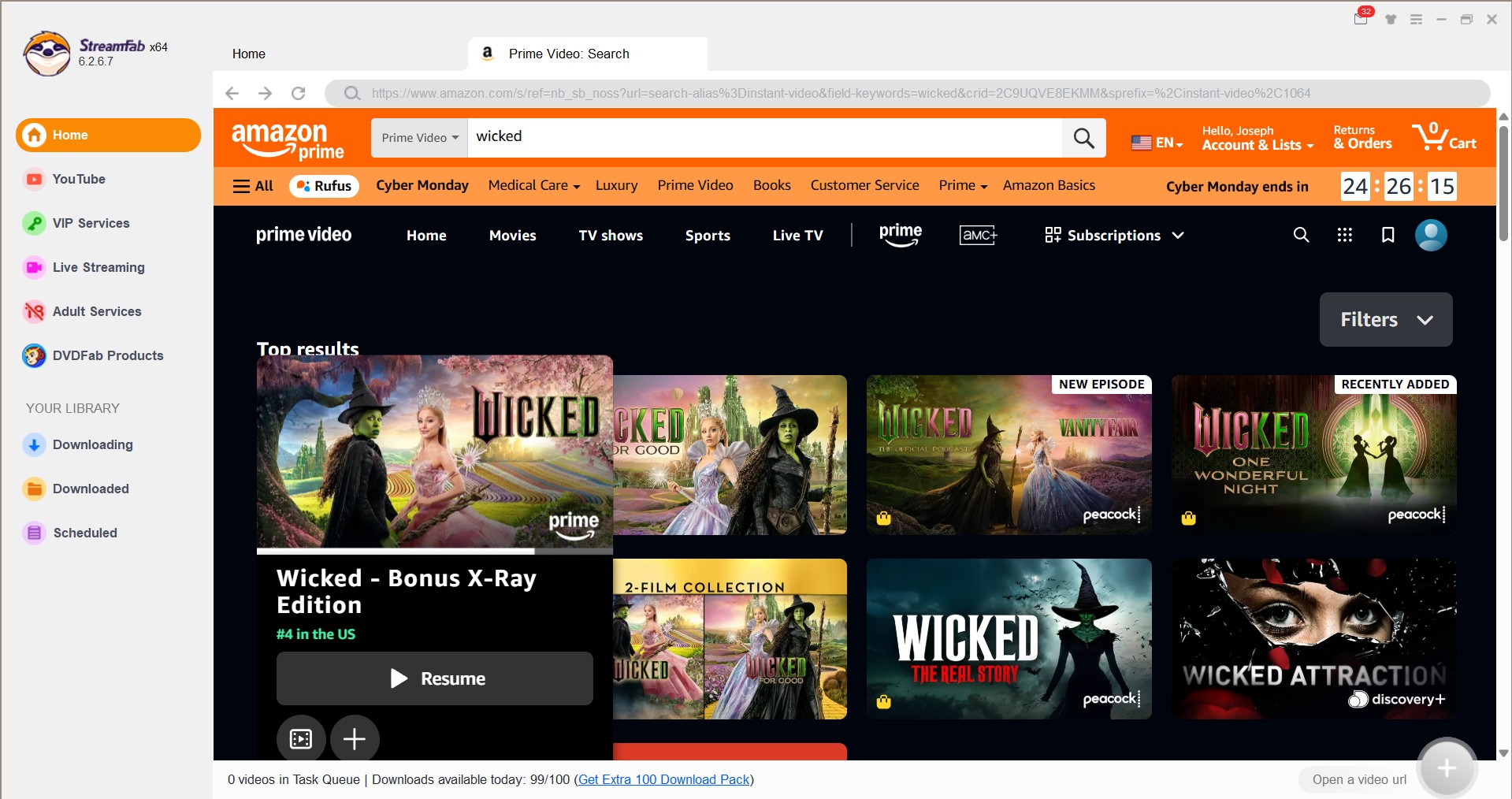Open Prime Video search magnifier
Screen dimensions: 1512x799
(x=1301, y=235)
